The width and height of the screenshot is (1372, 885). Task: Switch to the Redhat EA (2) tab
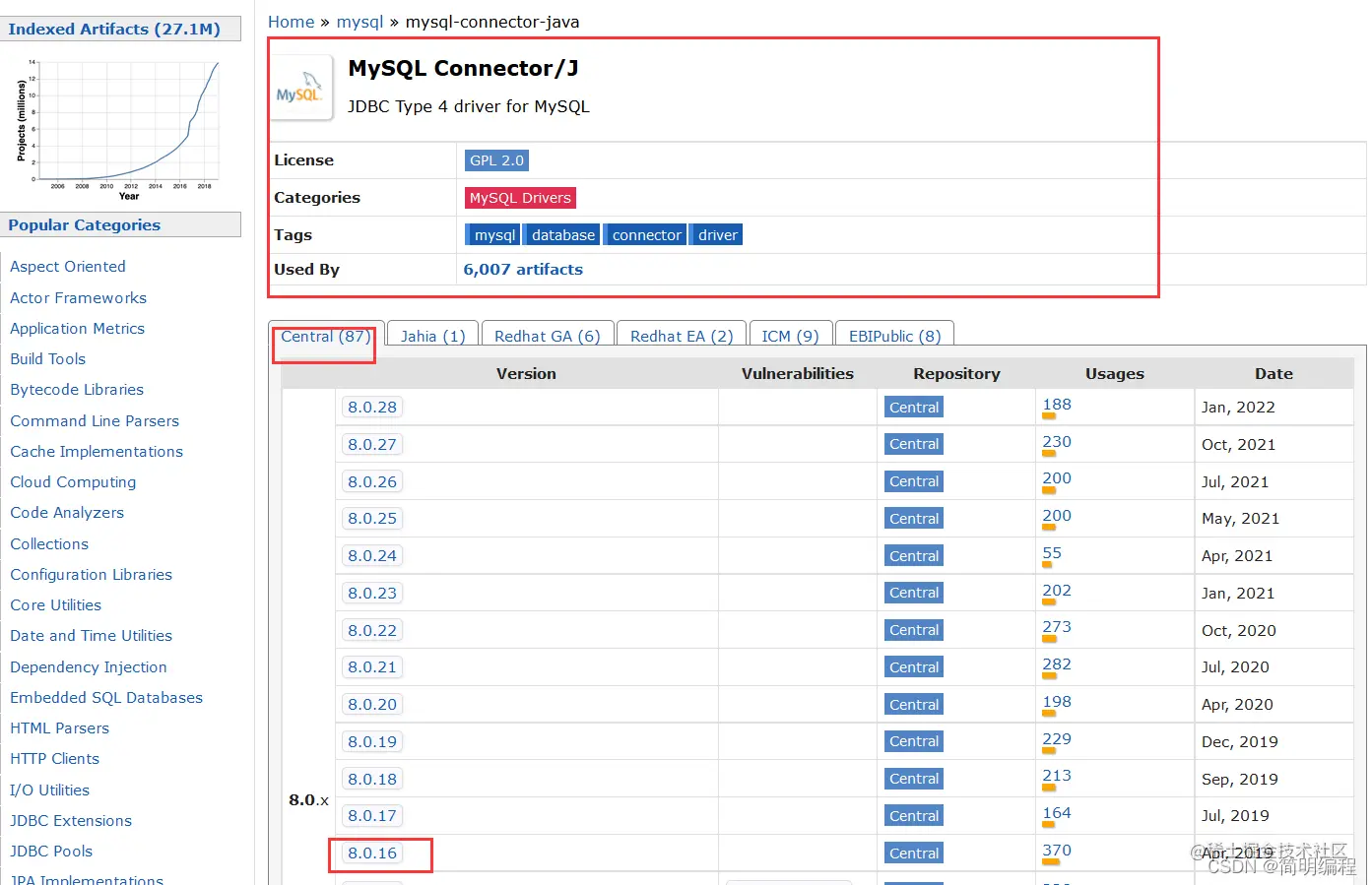pos(682,337)
